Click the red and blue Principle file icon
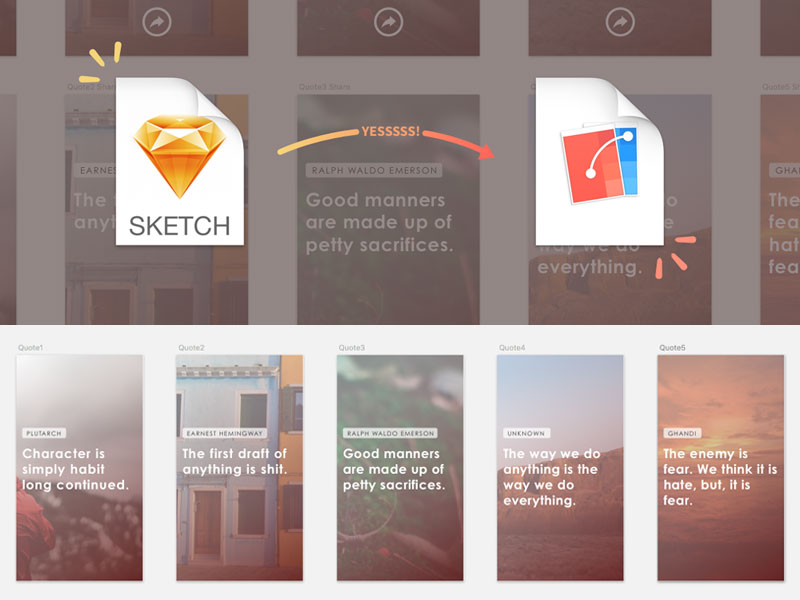 [x=599, y=161]
